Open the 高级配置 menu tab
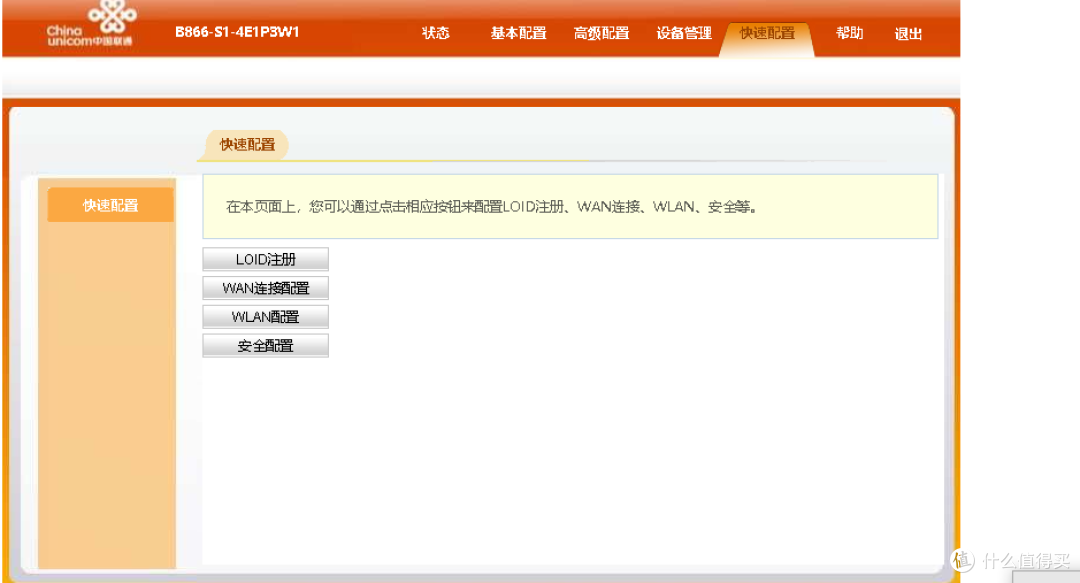 point(601,33)
